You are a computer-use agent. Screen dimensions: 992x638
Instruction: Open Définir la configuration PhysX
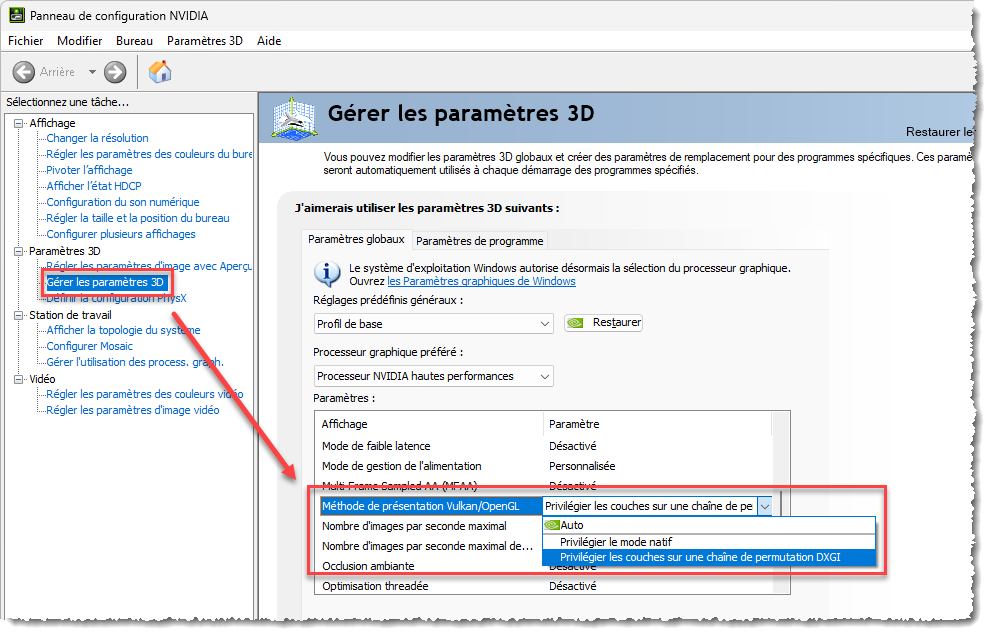(116, 298)
